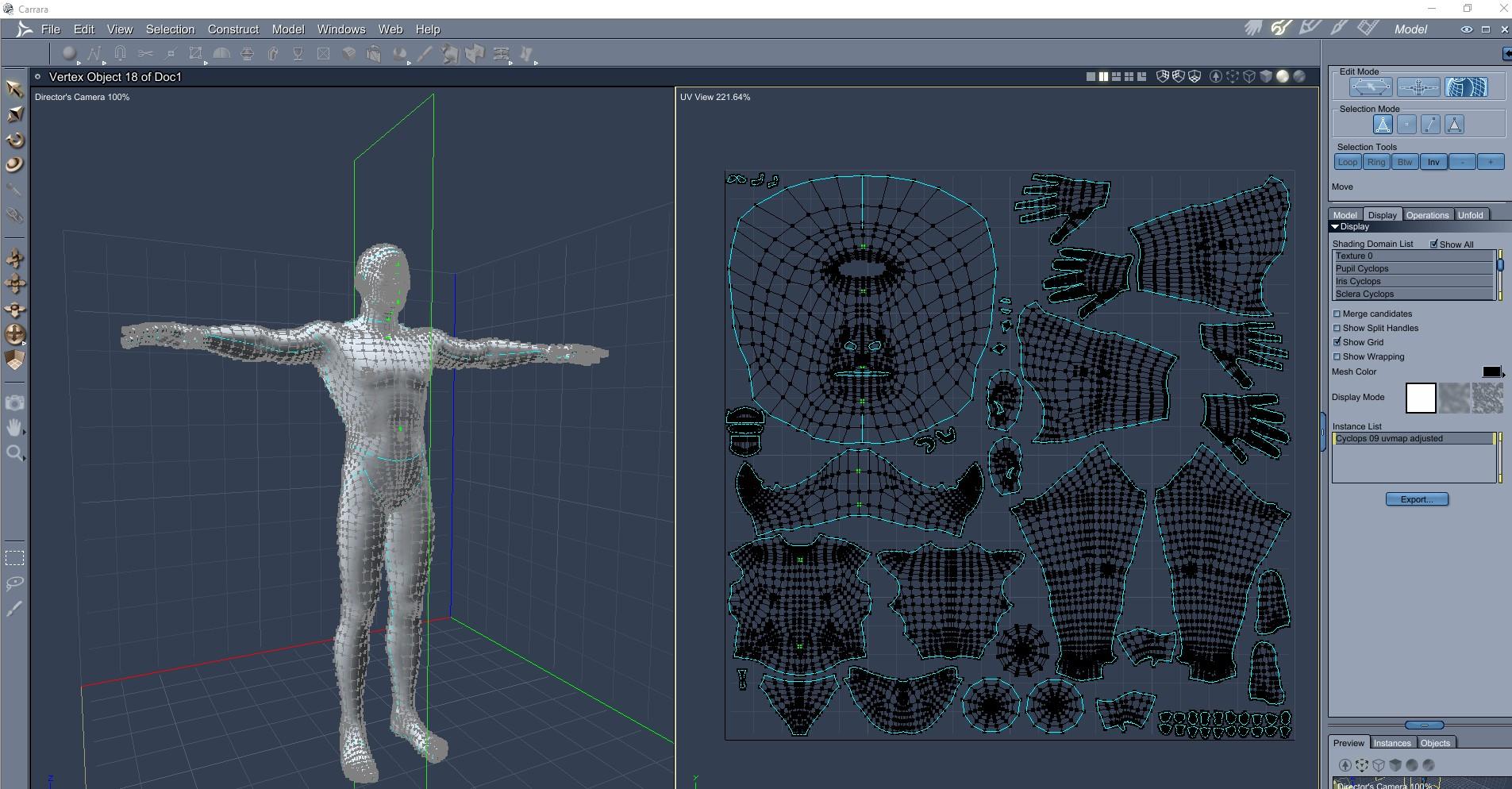
Task: Select vertex selection mode icon
Action: point(1406,125)
